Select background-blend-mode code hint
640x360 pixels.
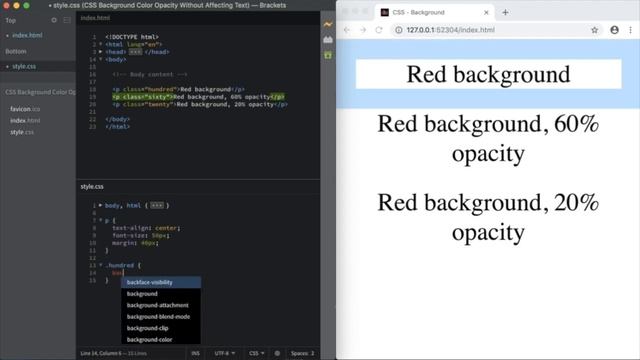click(161, 317)
